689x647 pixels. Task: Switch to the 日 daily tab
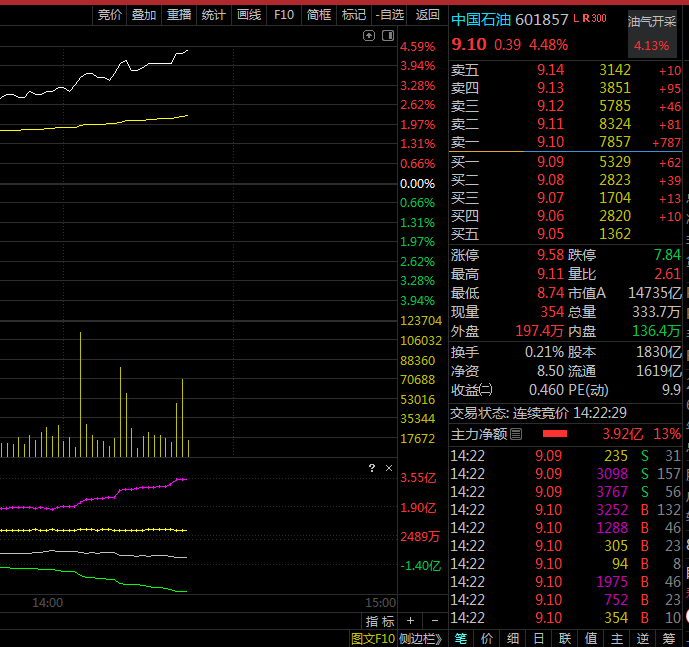539,639
